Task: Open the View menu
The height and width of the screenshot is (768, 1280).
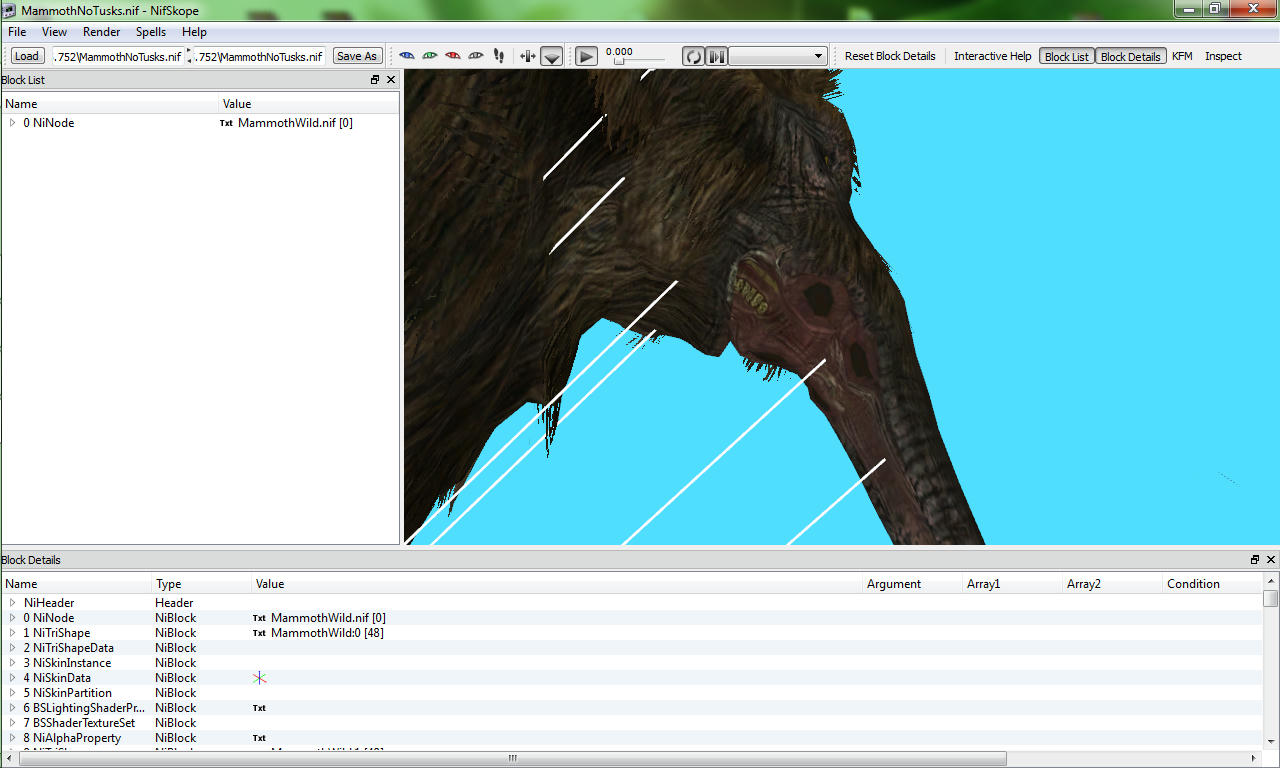Action: click(x=54, y=32)
